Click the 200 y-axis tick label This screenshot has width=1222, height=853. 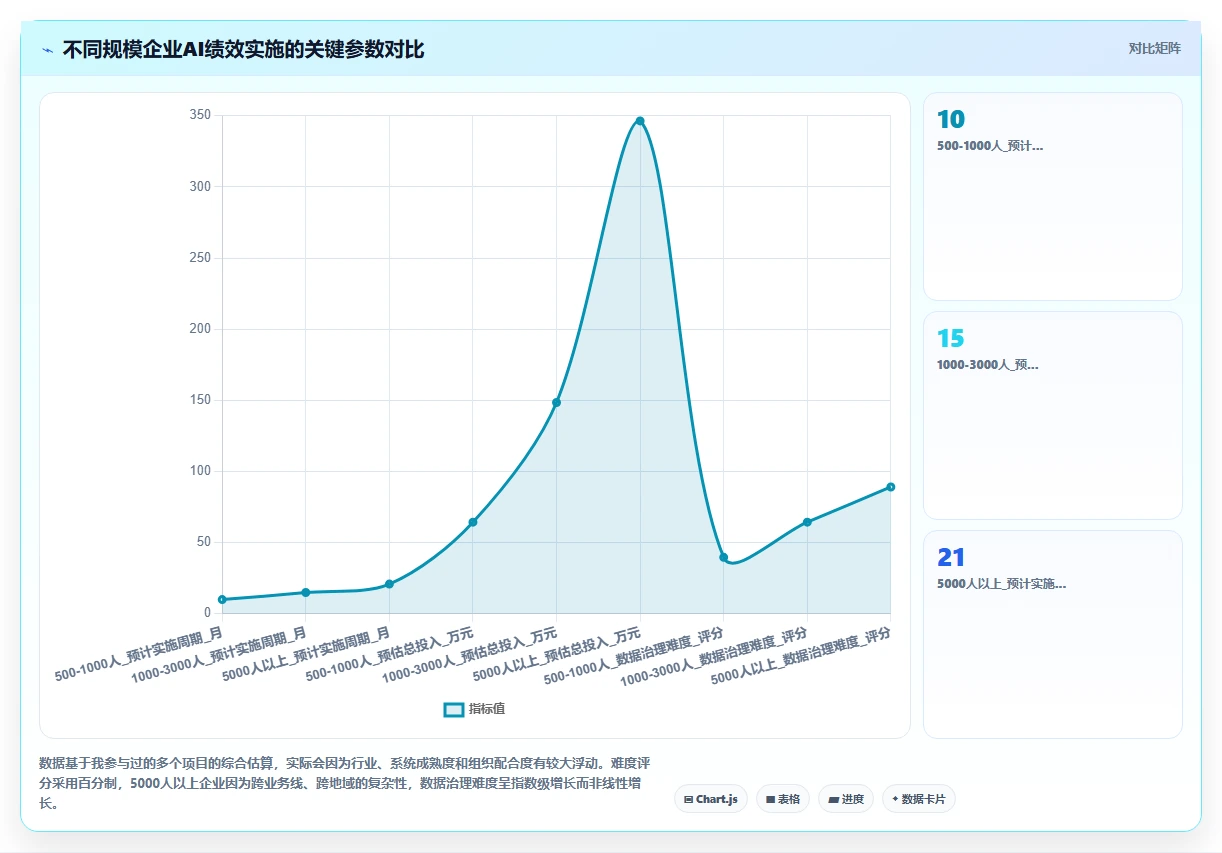200,329
